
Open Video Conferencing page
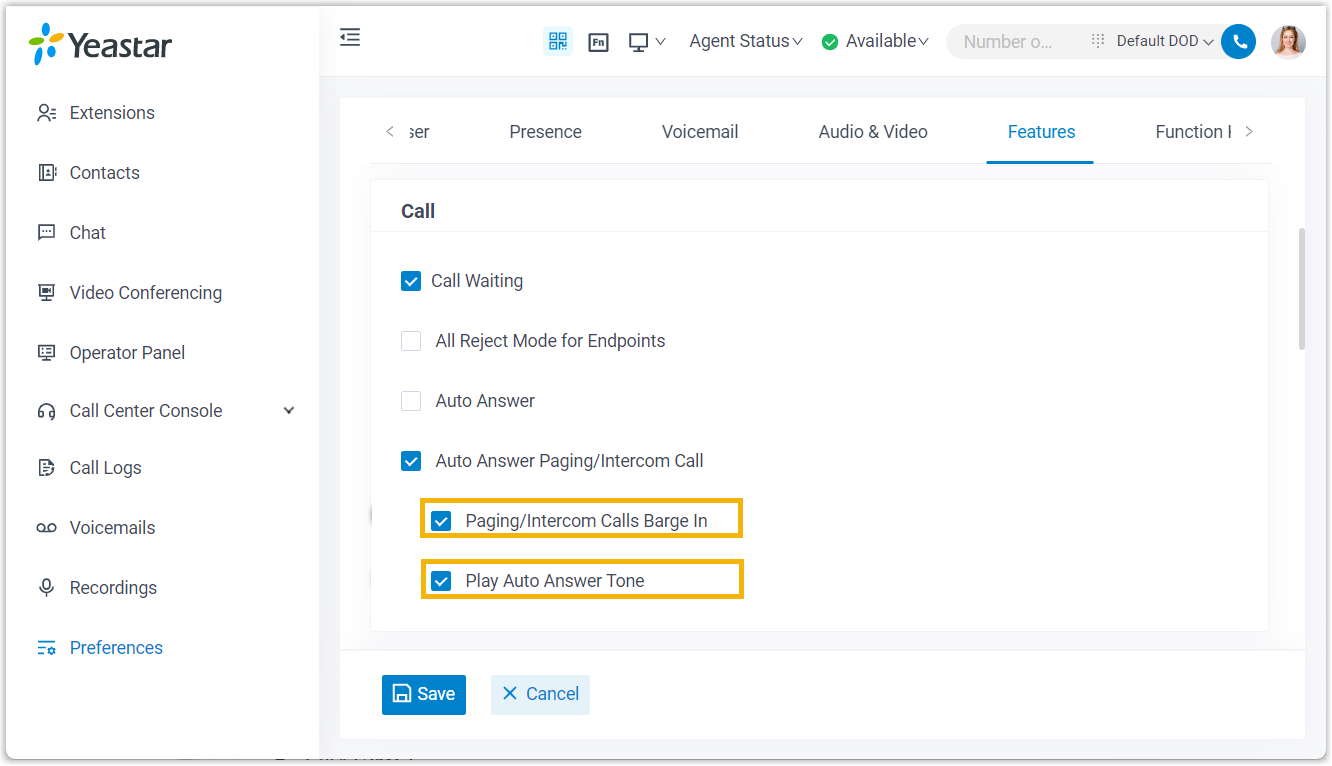point(146,293)
